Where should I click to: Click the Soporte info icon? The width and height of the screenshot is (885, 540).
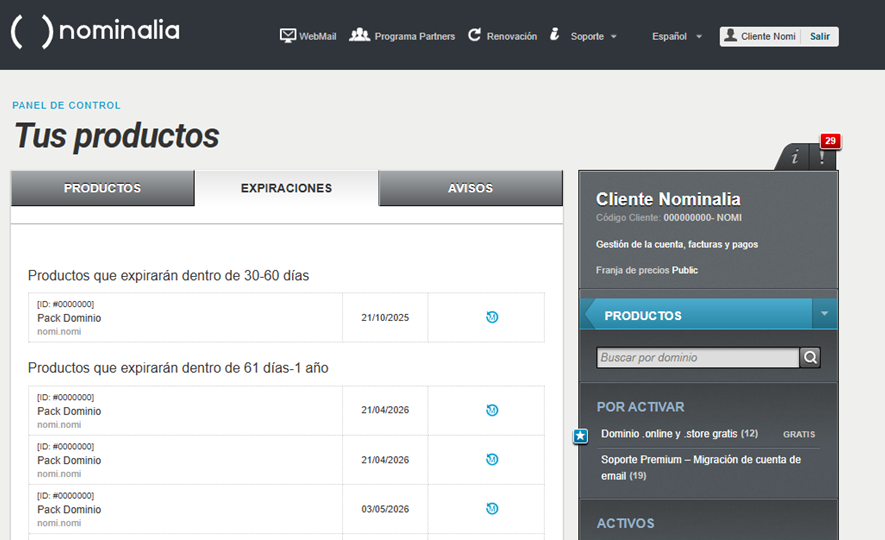point(555,35)
